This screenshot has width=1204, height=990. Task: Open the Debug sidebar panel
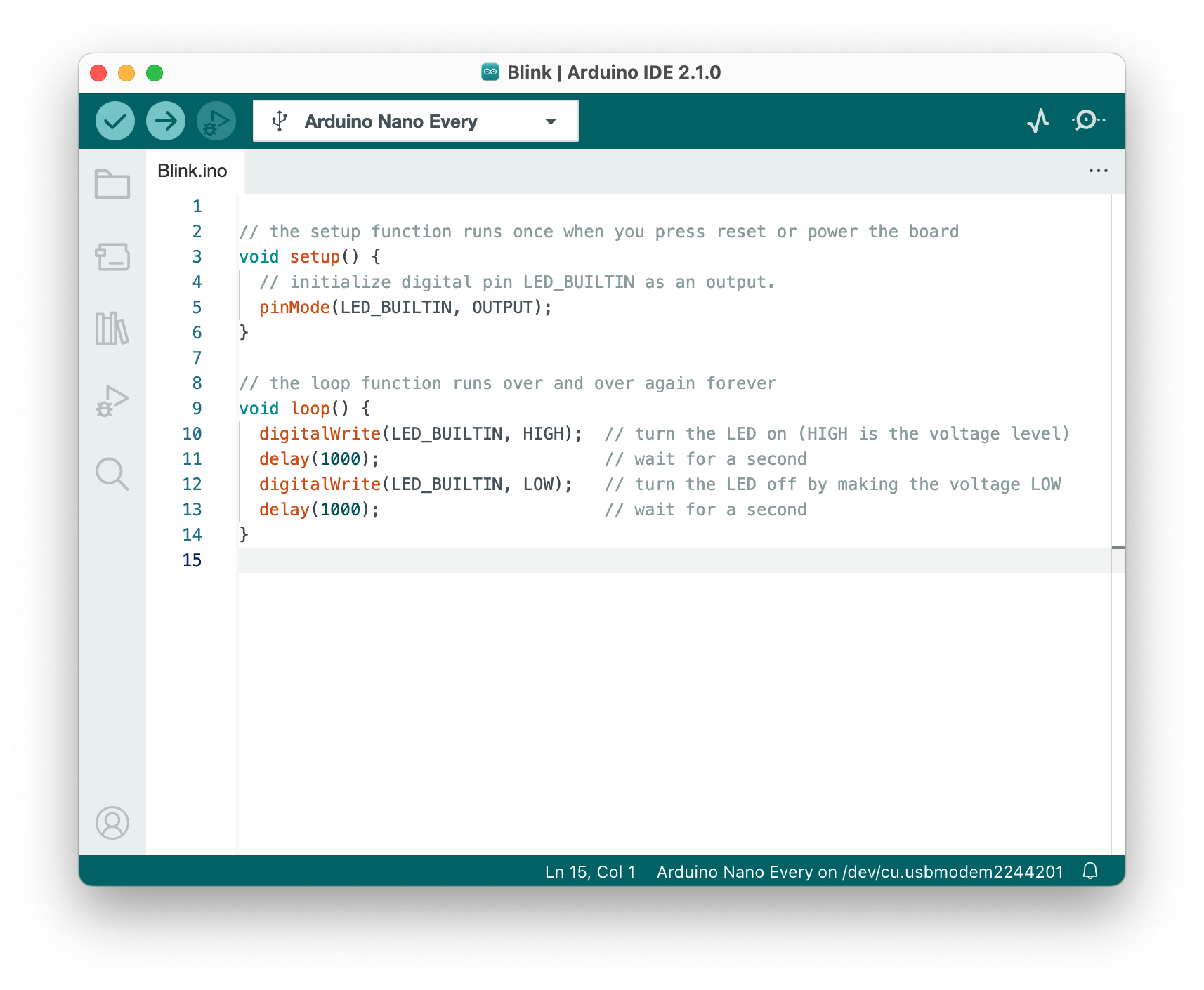[112, 402]
